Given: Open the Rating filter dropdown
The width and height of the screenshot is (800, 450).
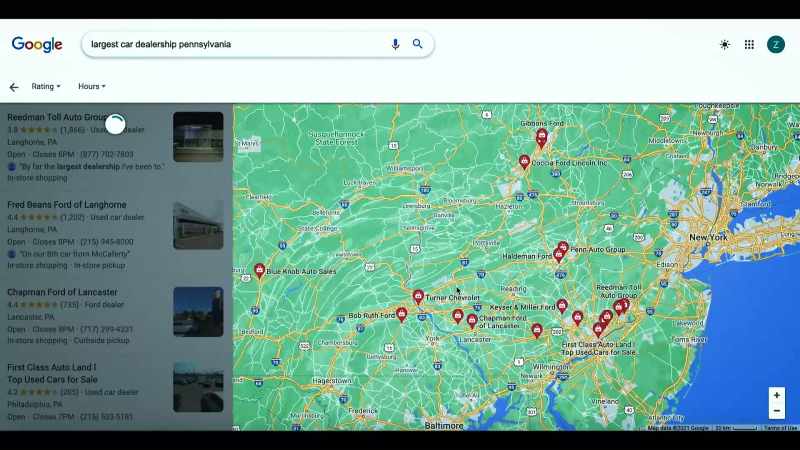Looking at the screenshot, I should (46, 86).
